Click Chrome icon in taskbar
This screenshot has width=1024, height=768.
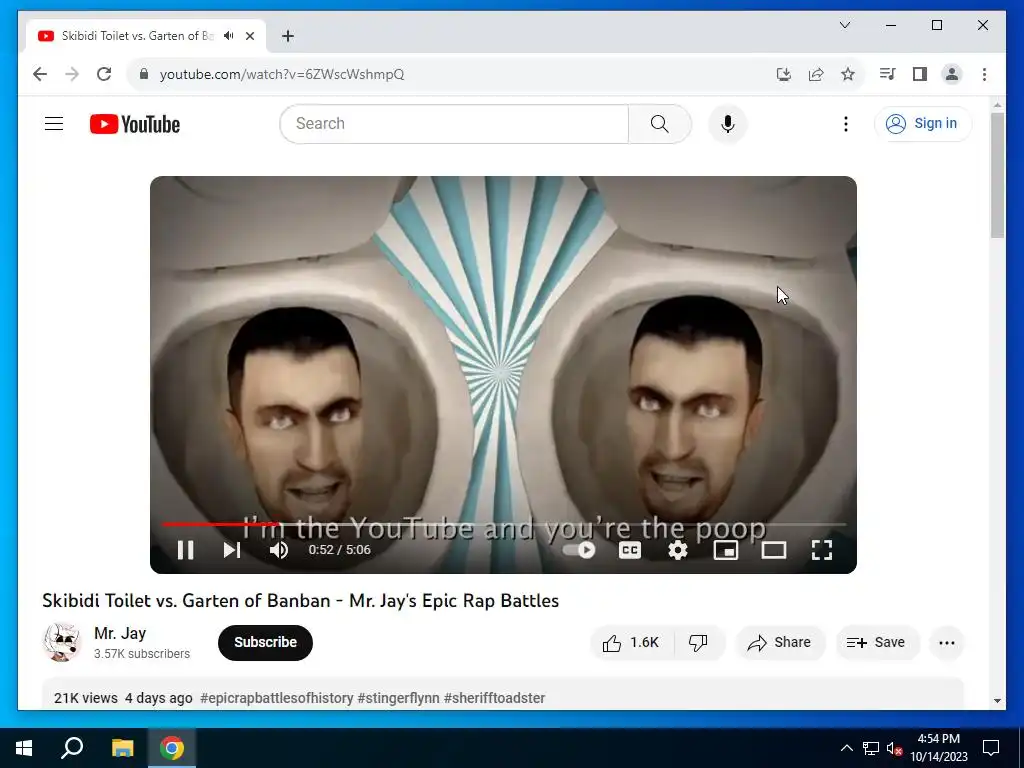point(172,748)
